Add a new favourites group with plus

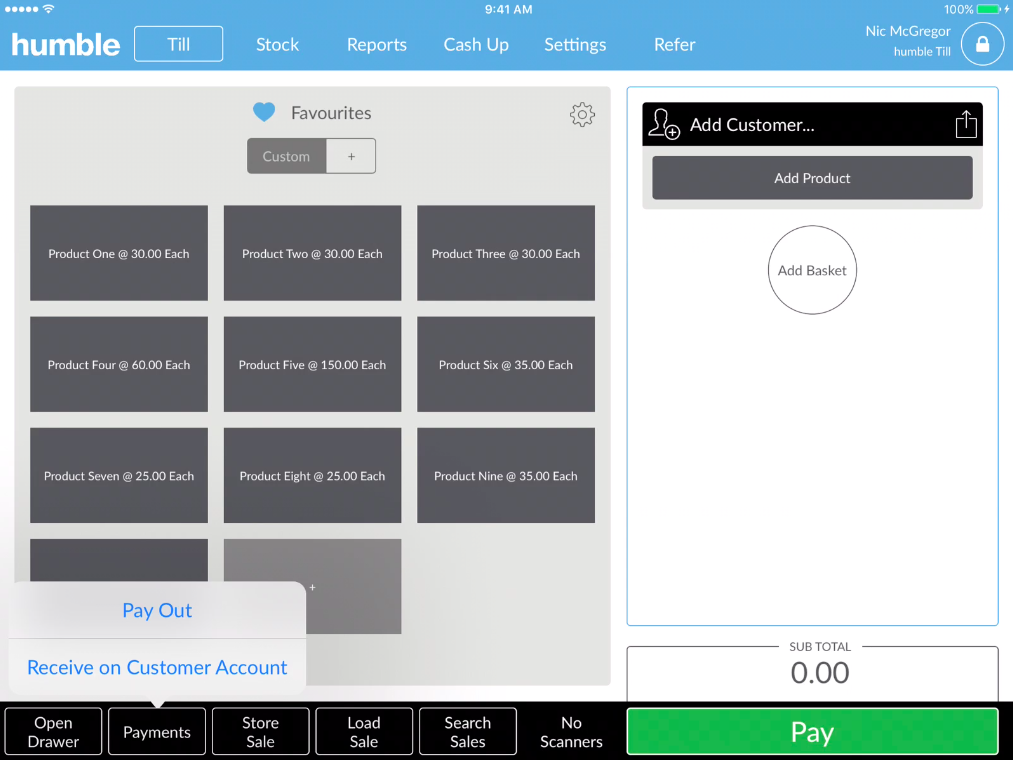351,156
